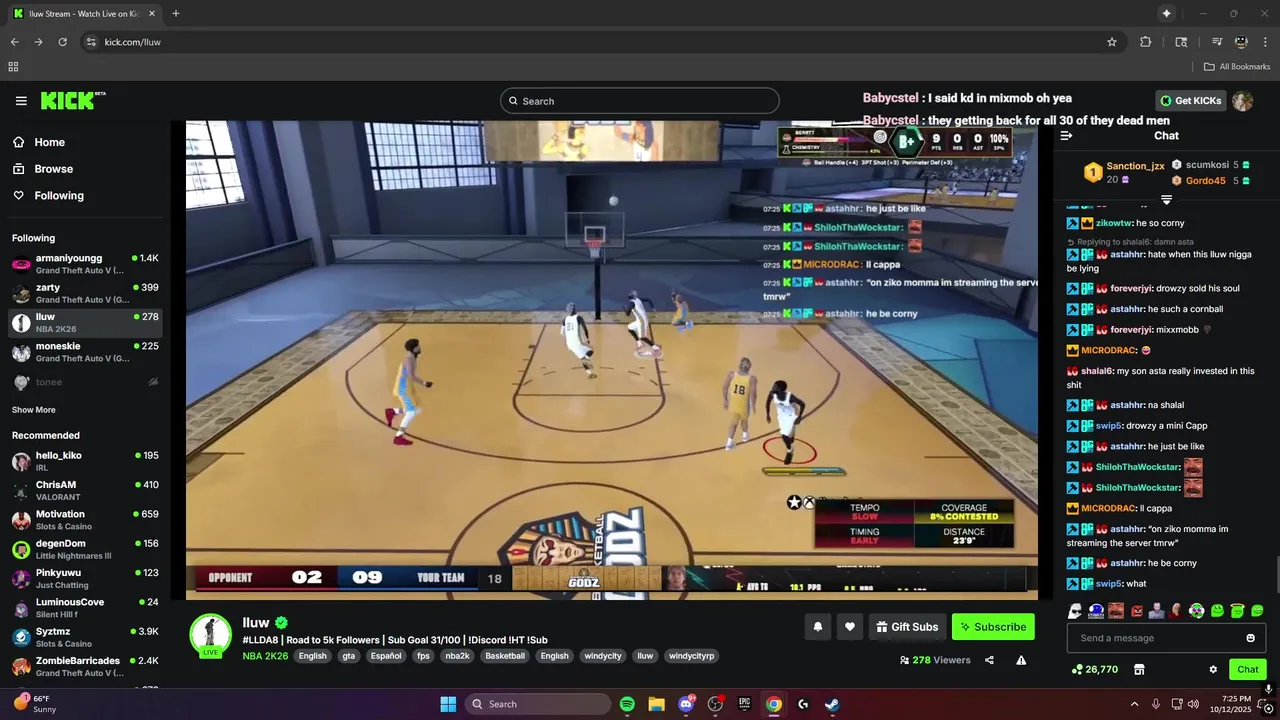This screenshot has width=1280, height=720.
Task: Click the Español tag
Action: pyautogui.click(x=385, y=656)
